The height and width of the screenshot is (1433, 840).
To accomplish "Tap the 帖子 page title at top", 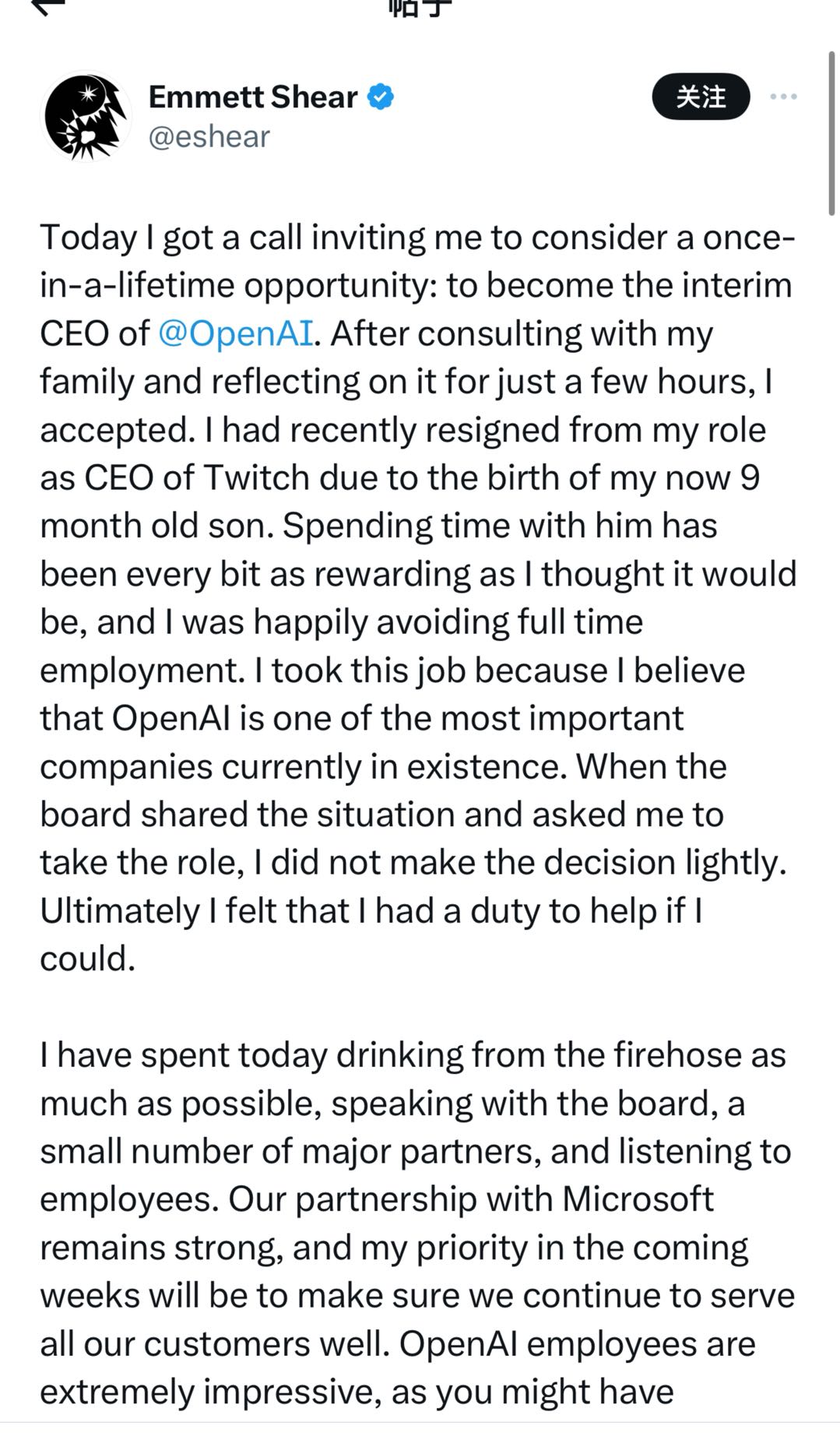I will (x=420, y=6).
